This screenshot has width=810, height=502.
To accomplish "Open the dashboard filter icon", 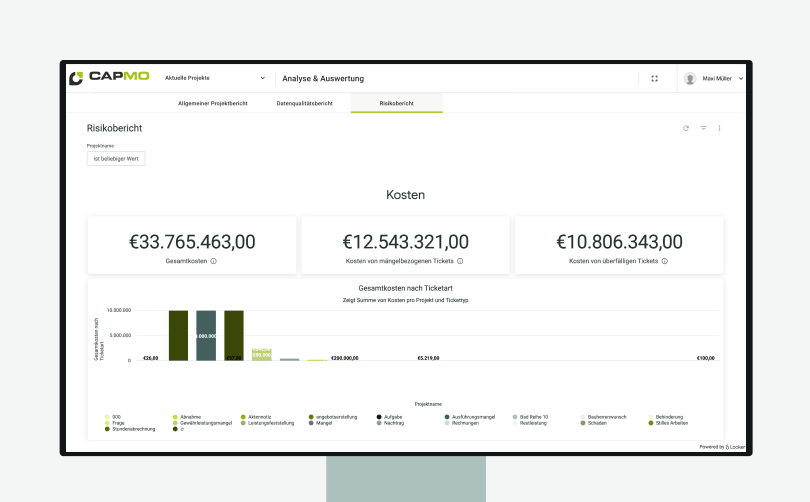I will tap(704, 128).
